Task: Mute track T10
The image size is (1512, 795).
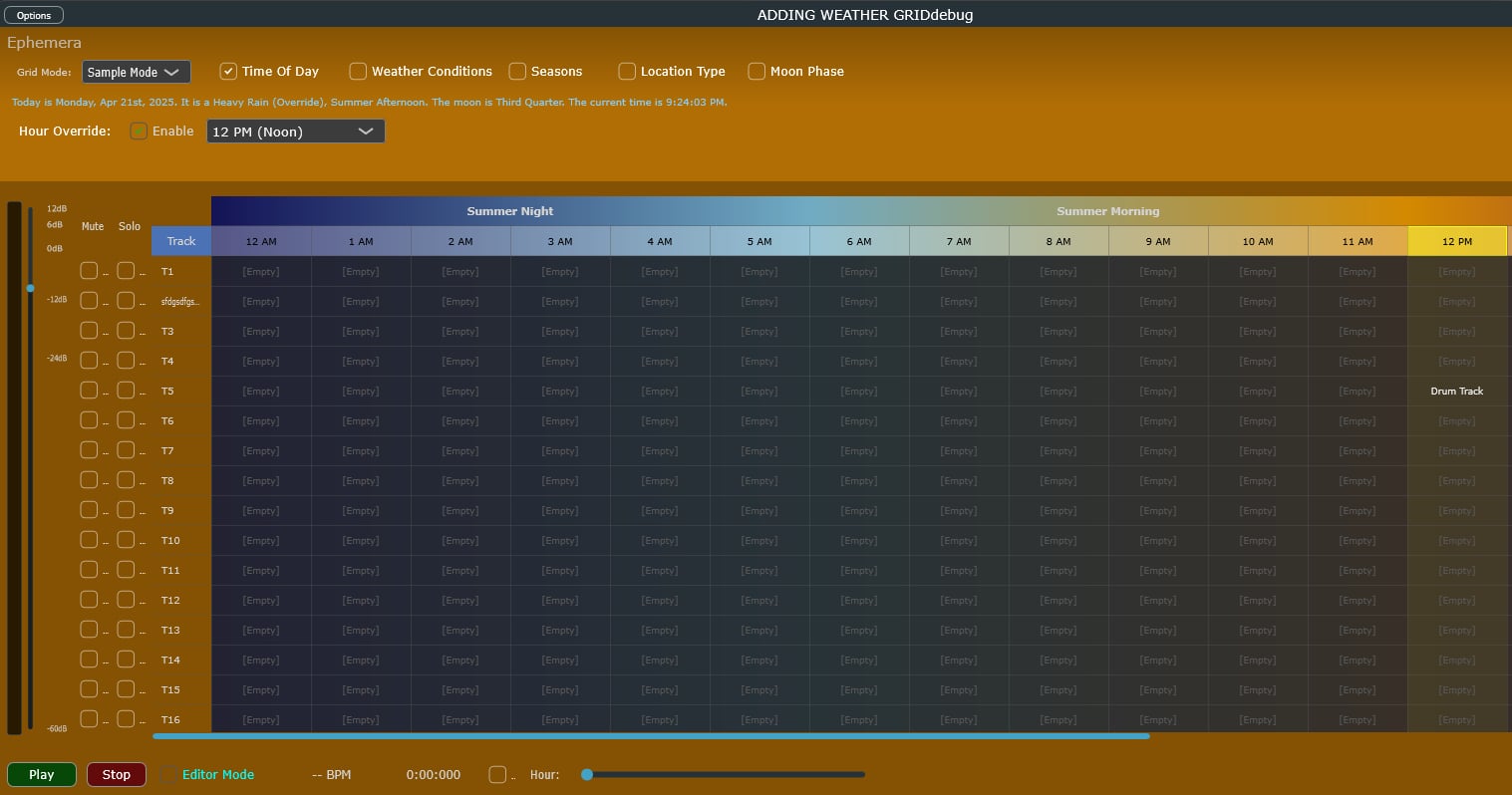Action: (x=89, y=540)
